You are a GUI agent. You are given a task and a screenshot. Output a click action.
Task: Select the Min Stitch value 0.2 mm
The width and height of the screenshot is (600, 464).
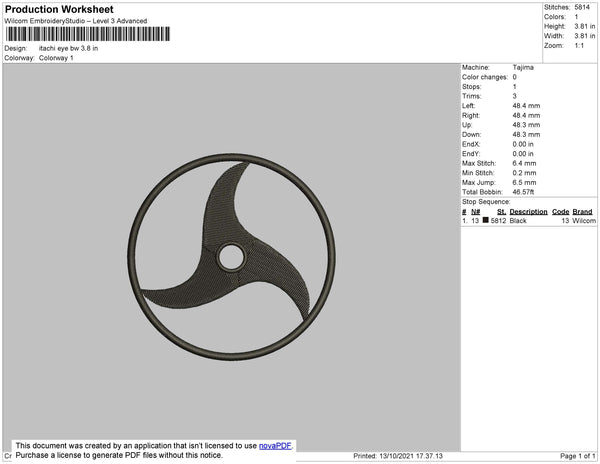(x=524, y=173)
